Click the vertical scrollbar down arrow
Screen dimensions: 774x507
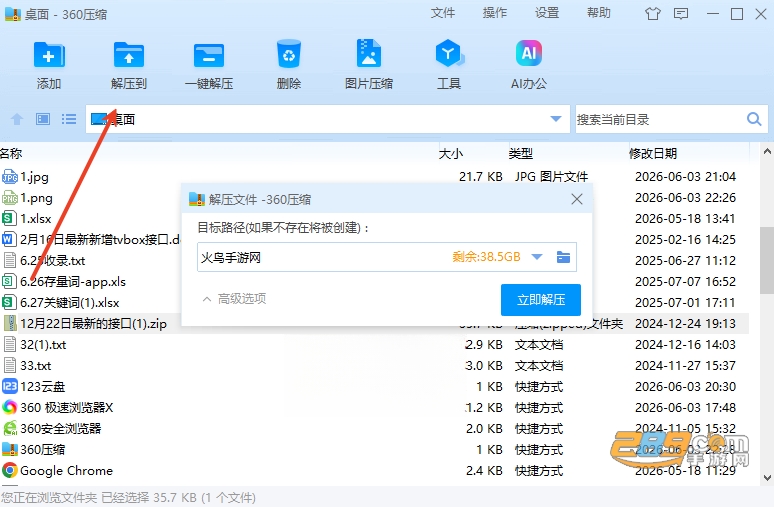[767, 477]
